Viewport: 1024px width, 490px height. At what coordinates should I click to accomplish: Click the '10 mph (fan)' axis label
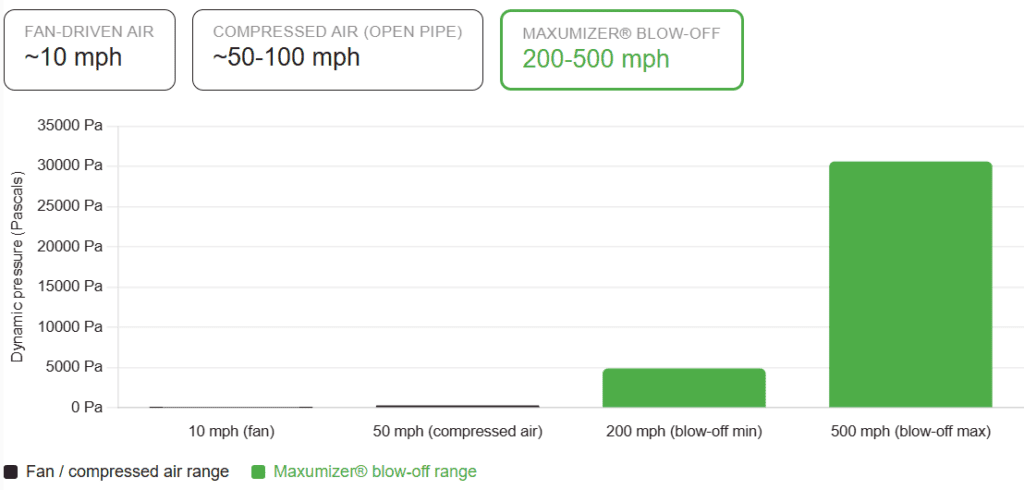(x=231, y=432)
